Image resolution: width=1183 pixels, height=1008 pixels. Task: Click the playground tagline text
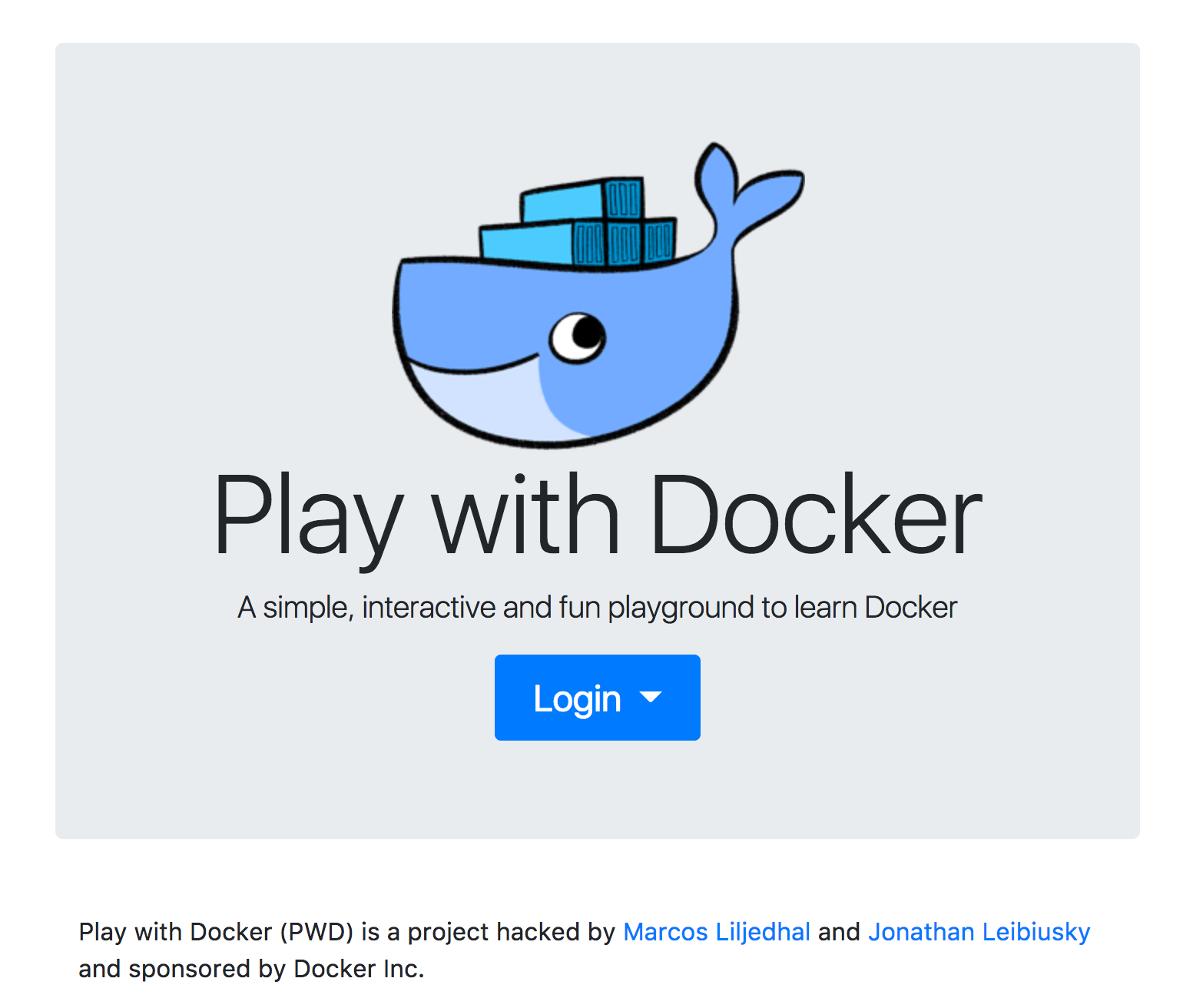coord(598,606)
